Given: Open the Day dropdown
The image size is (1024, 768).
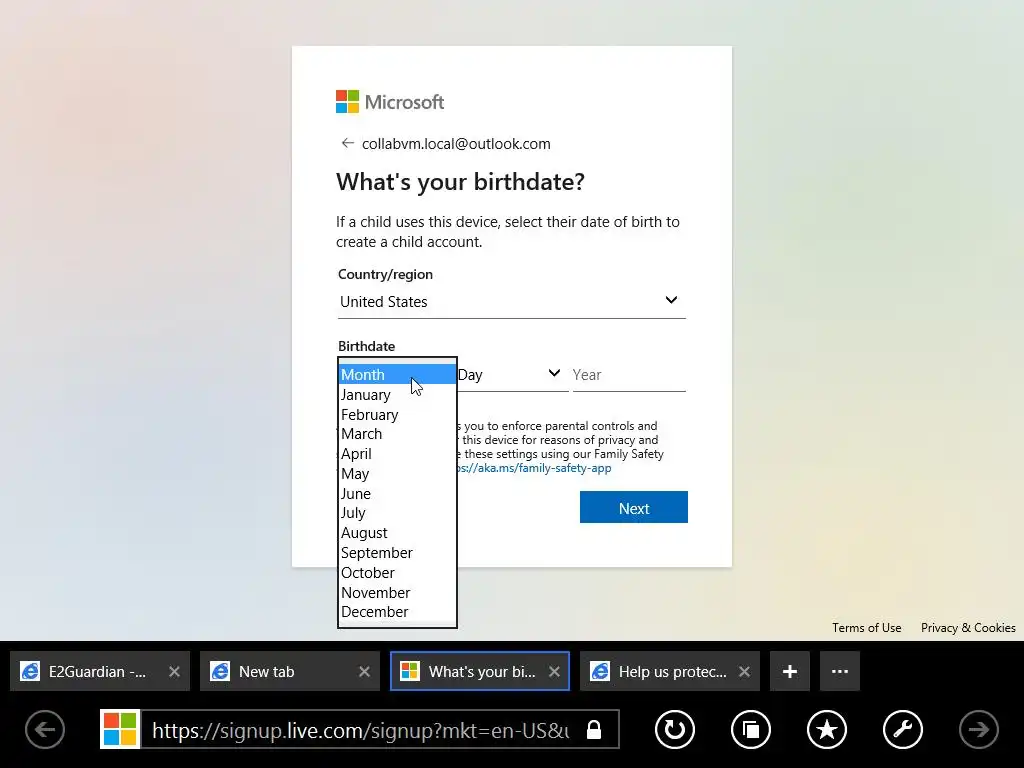Looking at the screenshot, I should (512, 375).
